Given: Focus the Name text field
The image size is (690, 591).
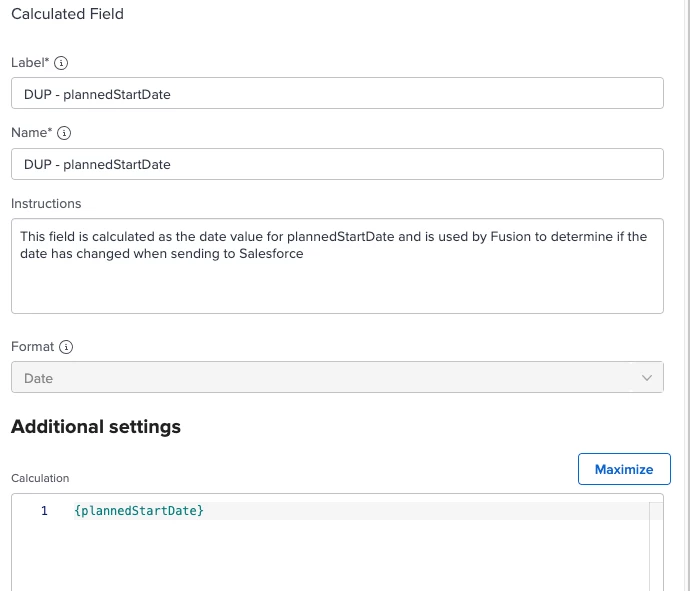Looking at the screenshot, I should pos(337,164).
